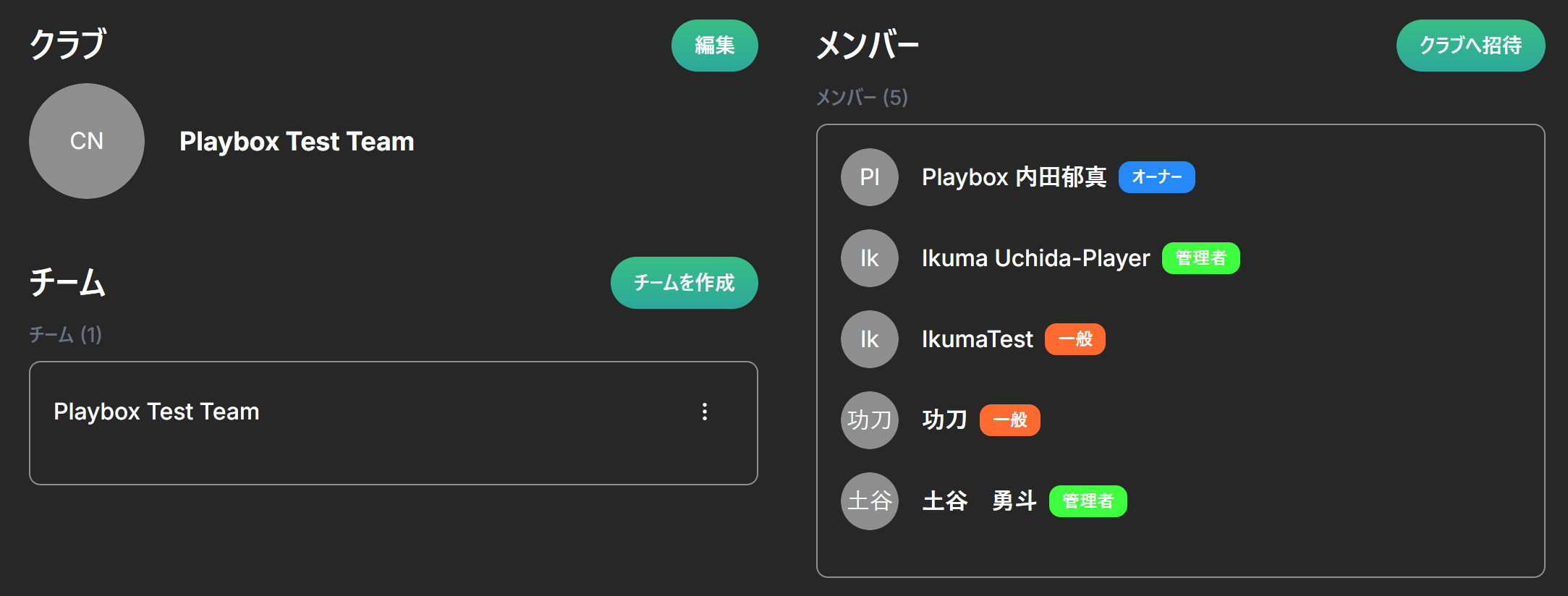Click the 一般 badge next to 功刀
This screenshot has height=596, width=1568.
(1009, 420)
